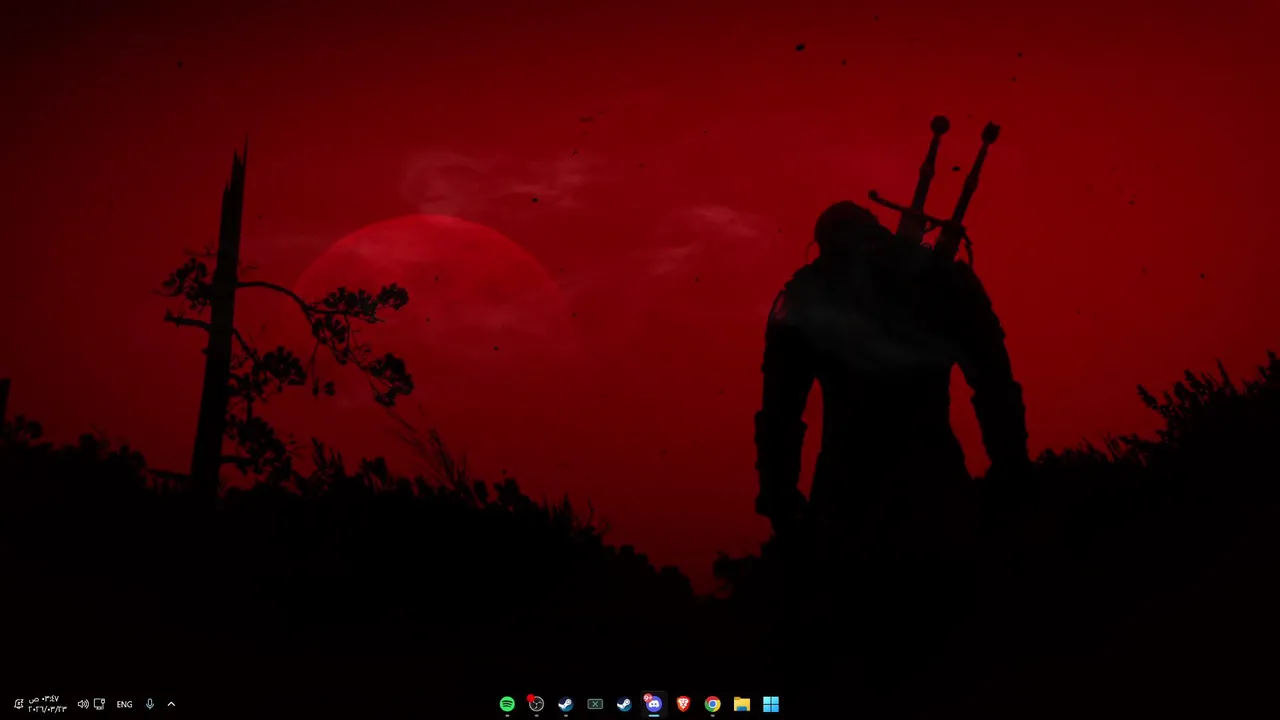Click the Steam icon beside Discord
Image resolution: width=1280 pixels, height=720 pixels.
tap(624, 704)
